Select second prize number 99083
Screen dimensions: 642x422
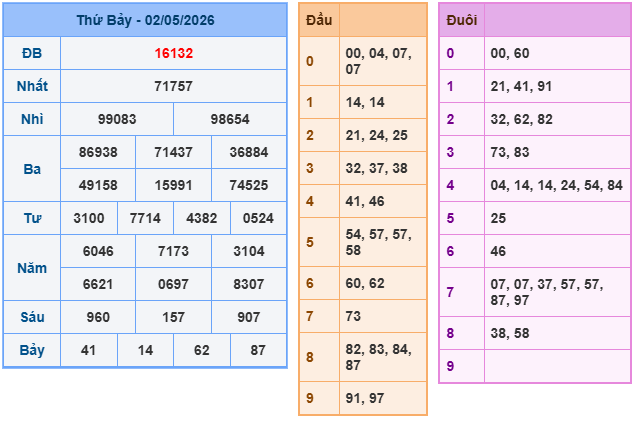click(x=117, y=120)
